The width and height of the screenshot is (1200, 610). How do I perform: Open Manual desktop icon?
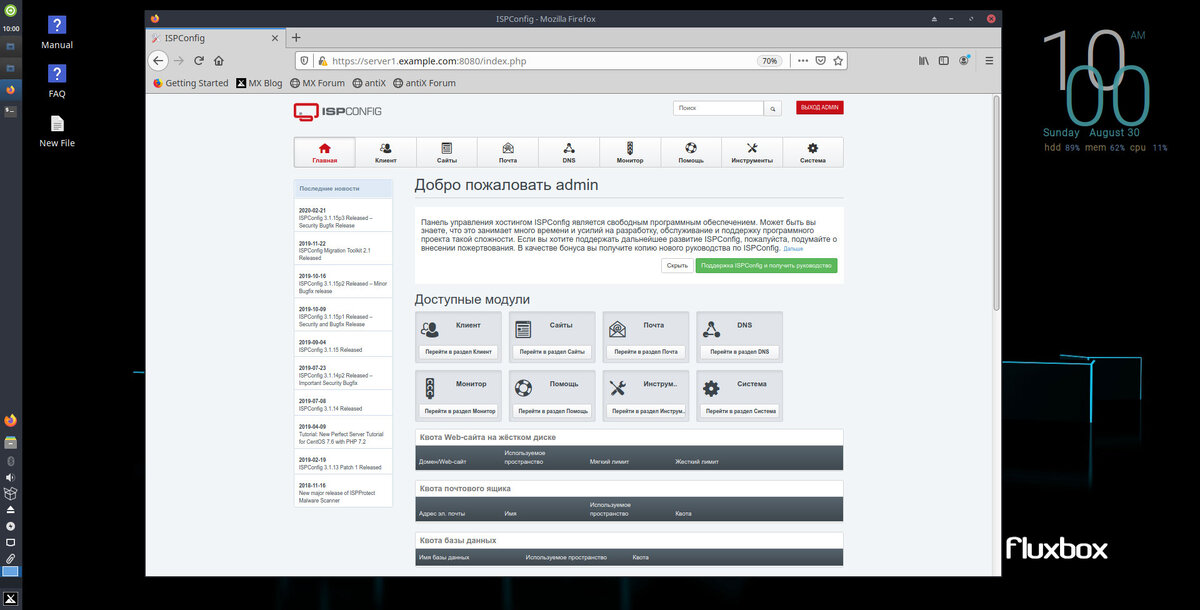click(57, 32)
